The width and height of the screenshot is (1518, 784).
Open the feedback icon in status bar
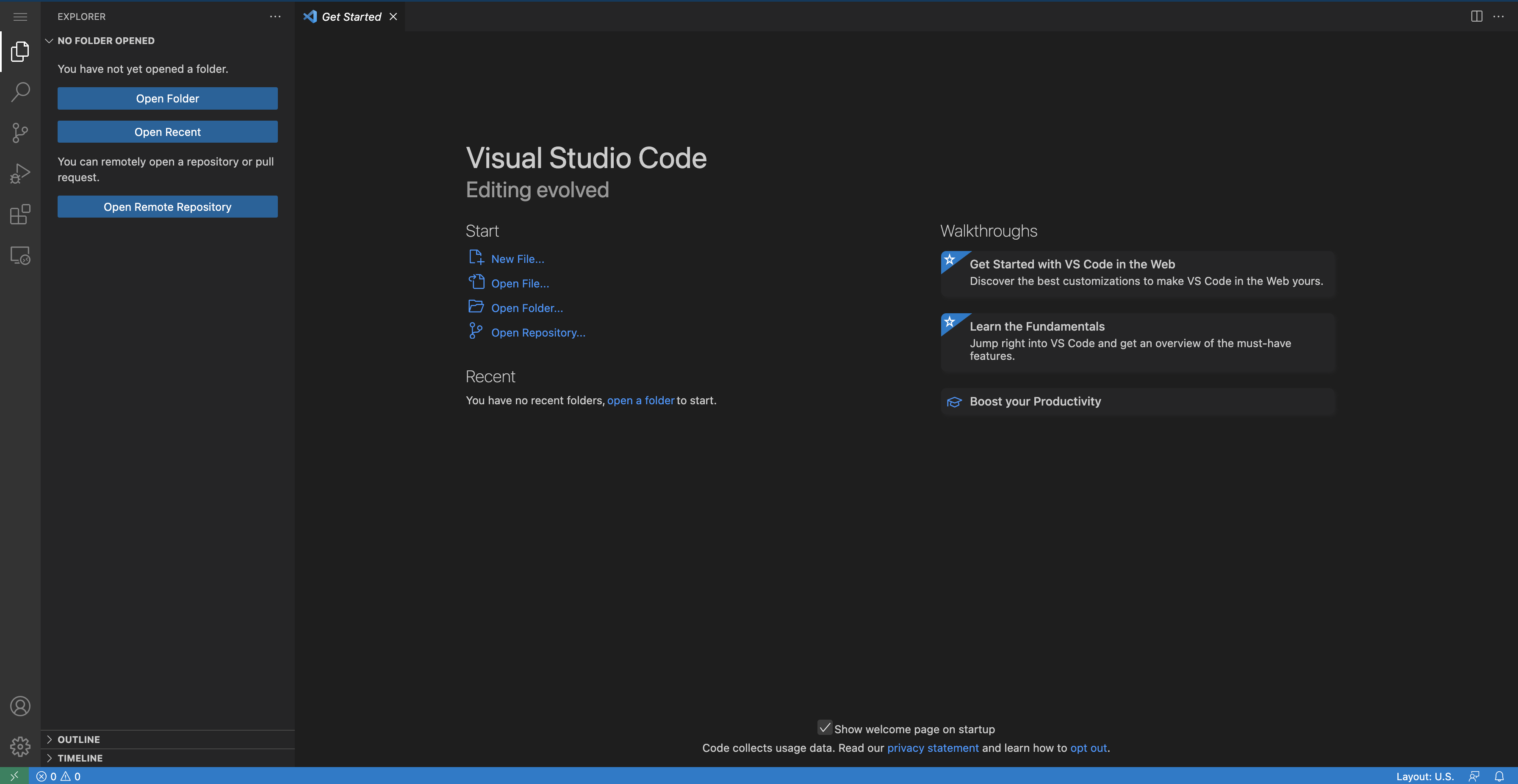coord(1474,776)
